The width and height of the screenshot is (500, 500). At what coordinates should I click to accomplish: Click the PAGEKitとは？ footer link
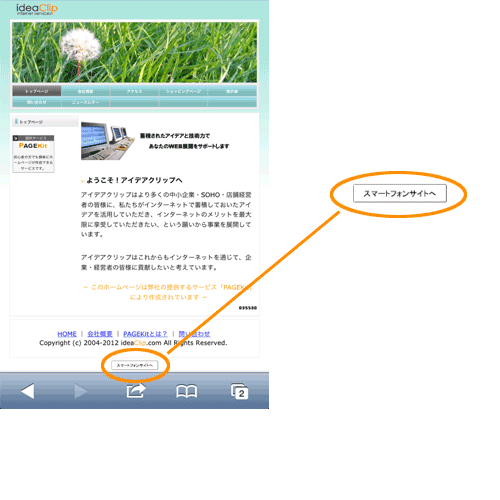click(145, 334)
